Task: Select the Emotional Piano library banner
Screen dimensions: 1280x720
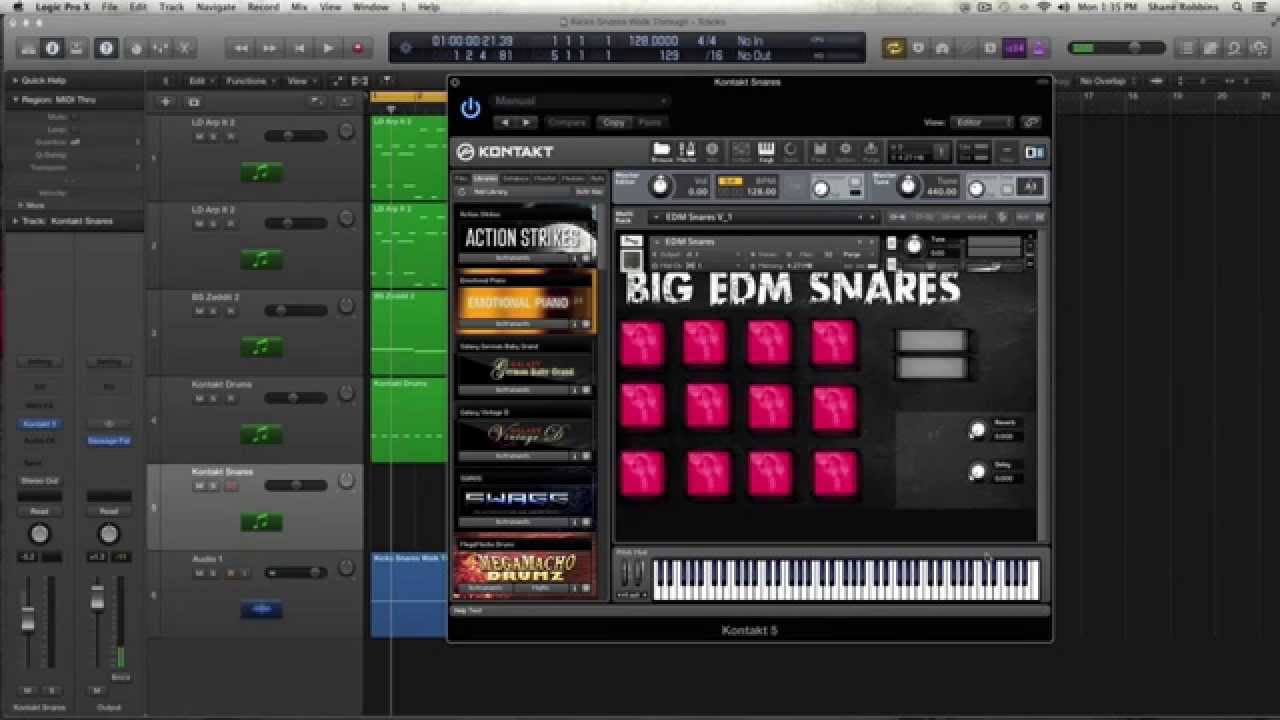Action: (525, 302)
